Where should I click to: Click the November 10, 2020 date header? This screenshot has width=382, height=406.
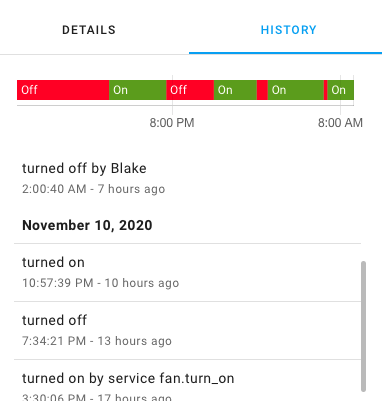tap(87, 225)
